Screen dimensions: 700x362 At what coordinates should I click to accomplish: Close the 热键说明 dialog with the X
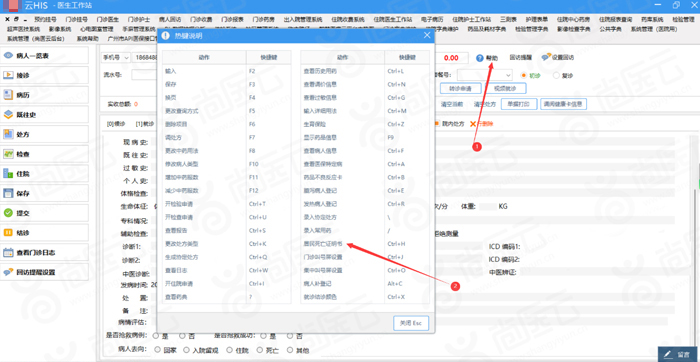(427, 36)
